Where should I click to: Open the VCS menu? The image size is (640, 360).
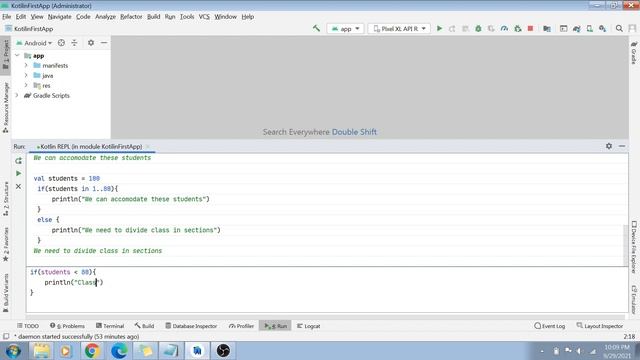pos(204,17)
